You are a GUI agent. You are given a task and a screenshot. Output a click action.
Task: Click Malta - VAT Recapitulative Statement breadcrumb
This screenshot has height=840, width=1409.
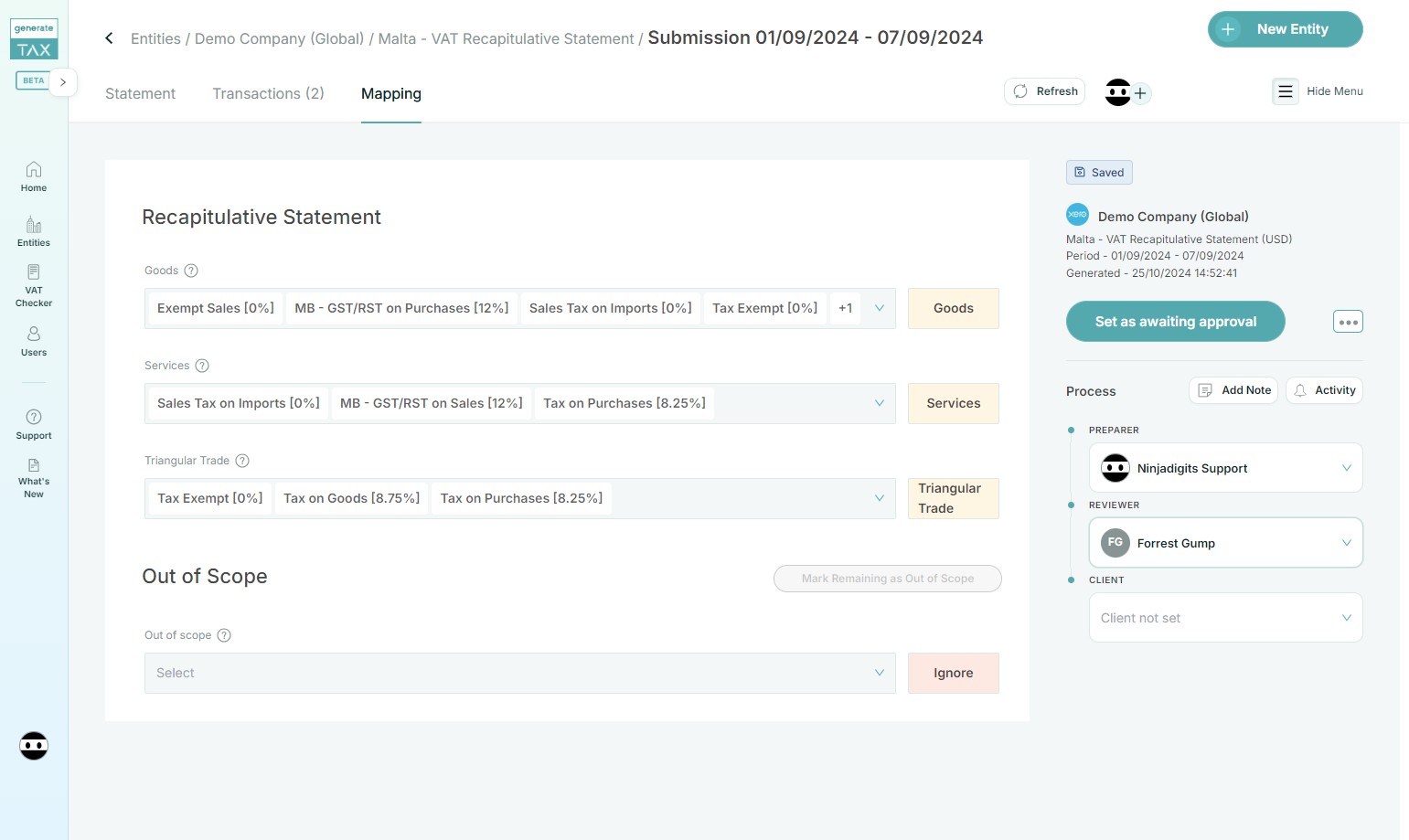pyautogui.click(x=506, y=38)
